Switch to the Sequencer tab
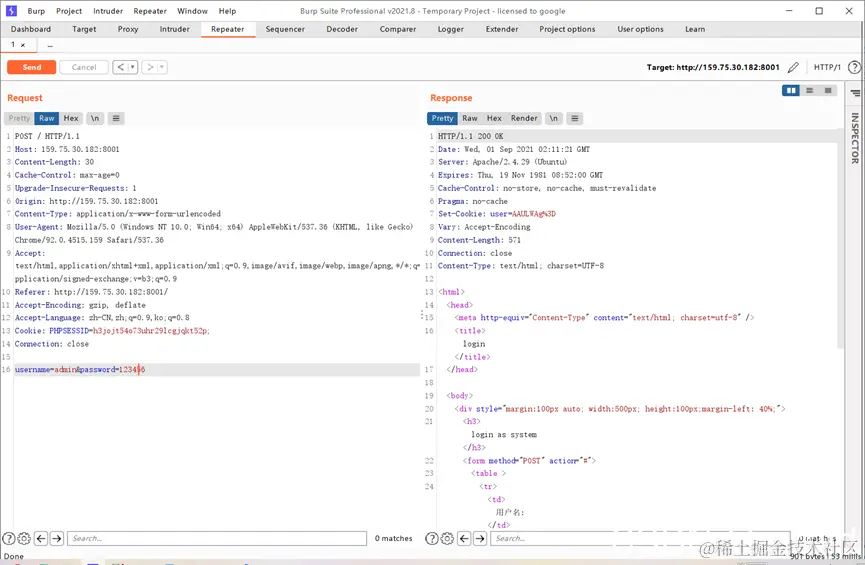 pos(285,29)
